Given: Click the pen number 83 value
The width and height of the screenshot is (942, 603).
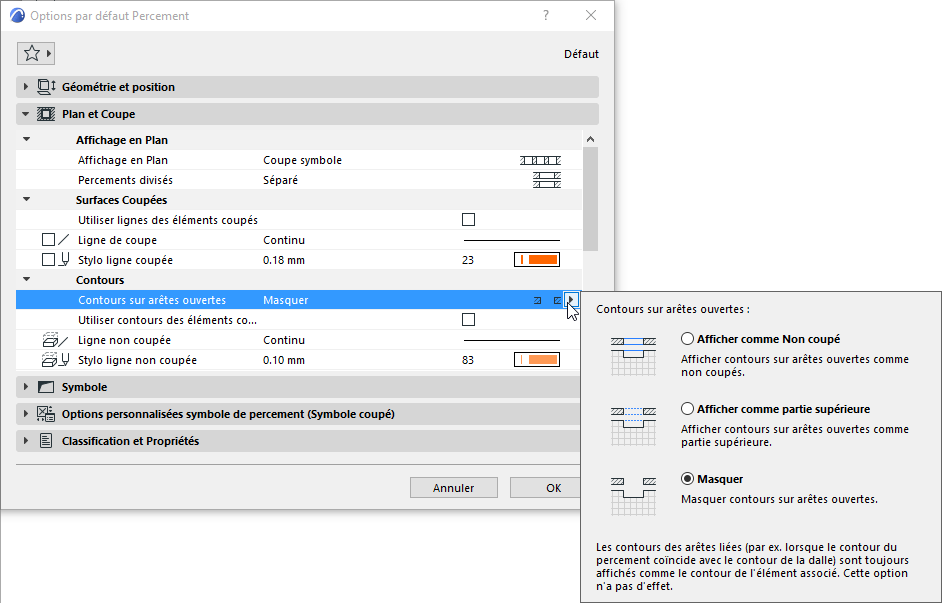Looking at the screenshot, I should coord(468,360).
